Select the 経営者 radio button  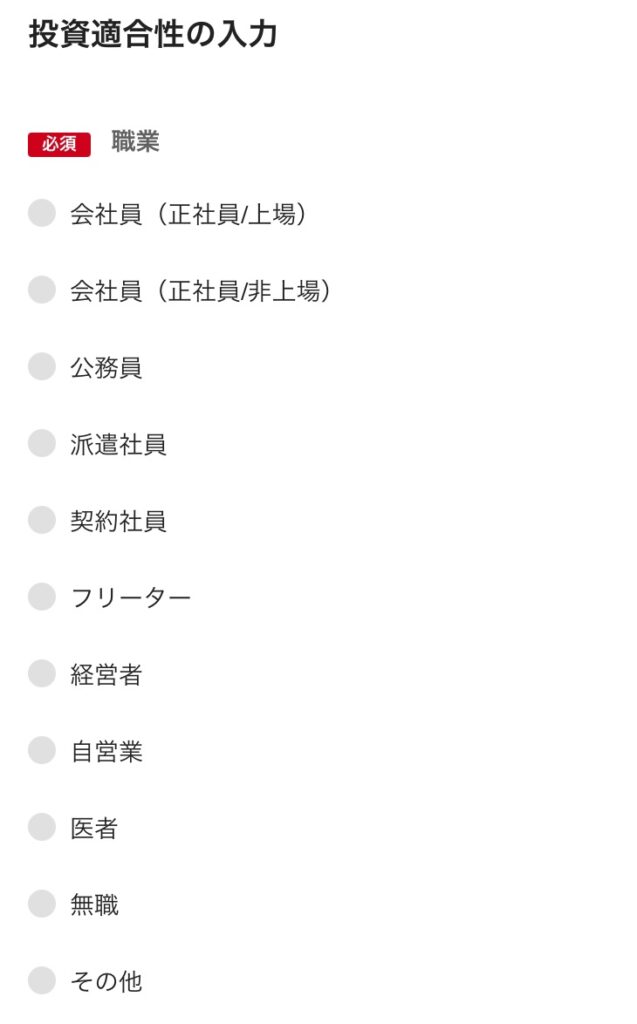(x=42, y=674)
